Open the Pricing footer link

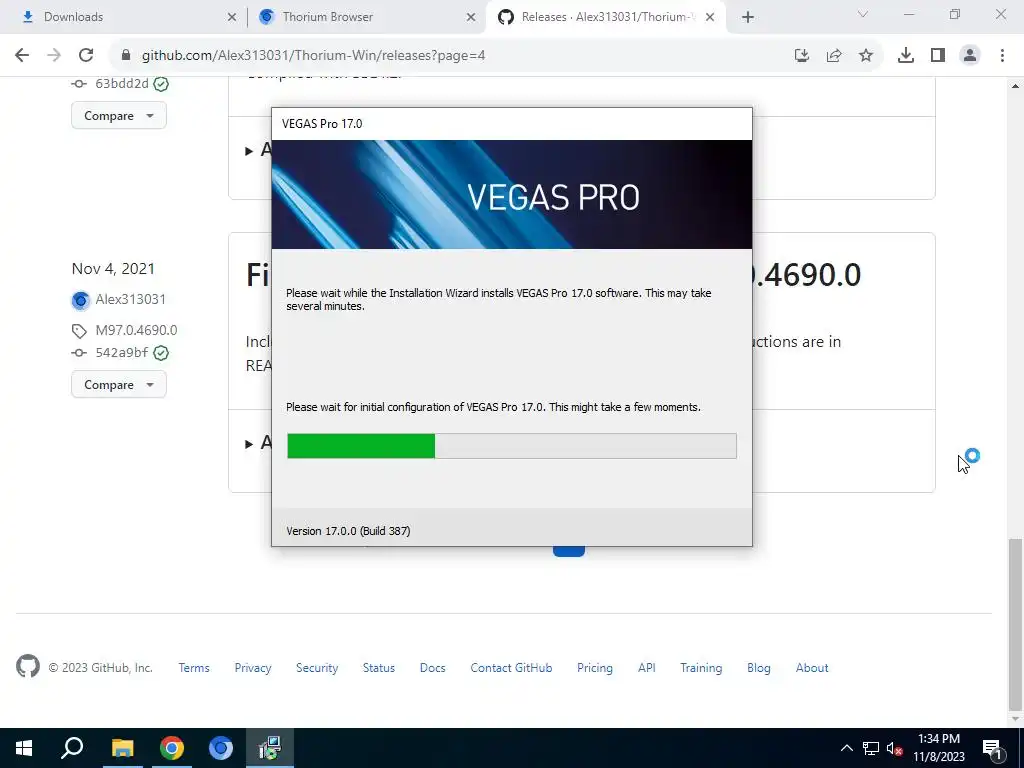tap(595, 668)
